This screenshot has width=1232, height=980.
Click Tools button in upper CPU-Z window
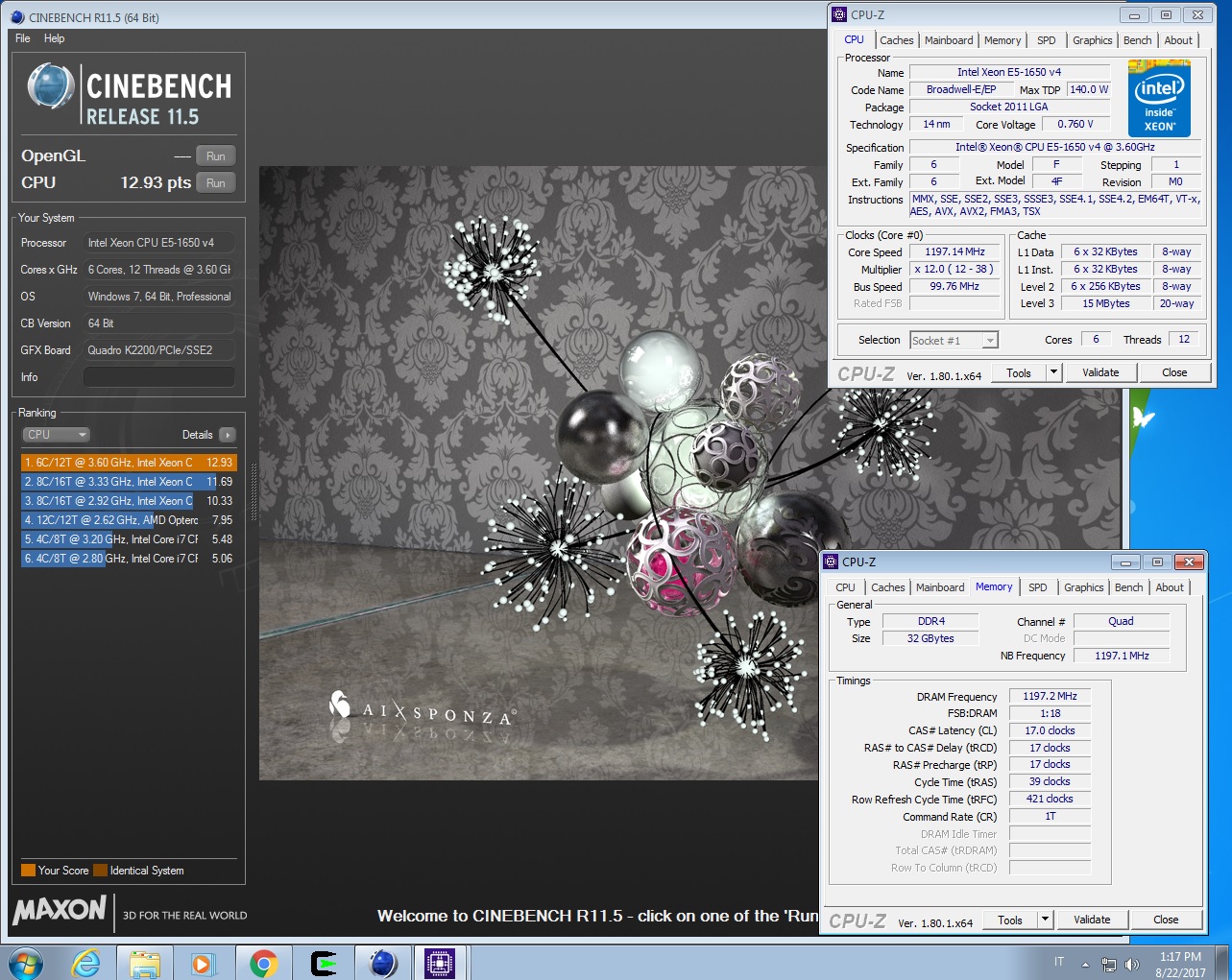[x=1019, y=373]
